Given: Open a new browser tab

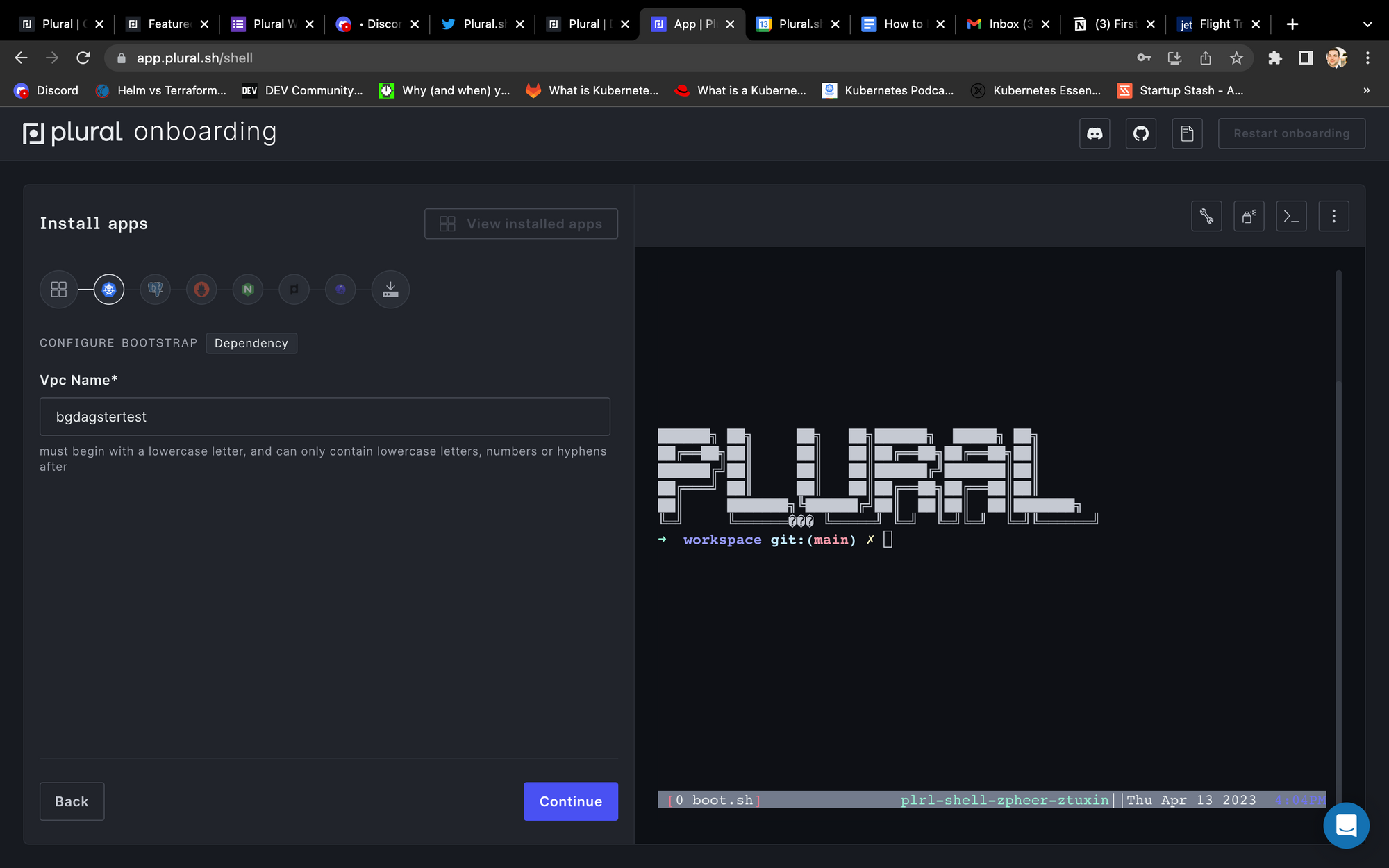Looking at the screenshot, I should [1292, 24].
